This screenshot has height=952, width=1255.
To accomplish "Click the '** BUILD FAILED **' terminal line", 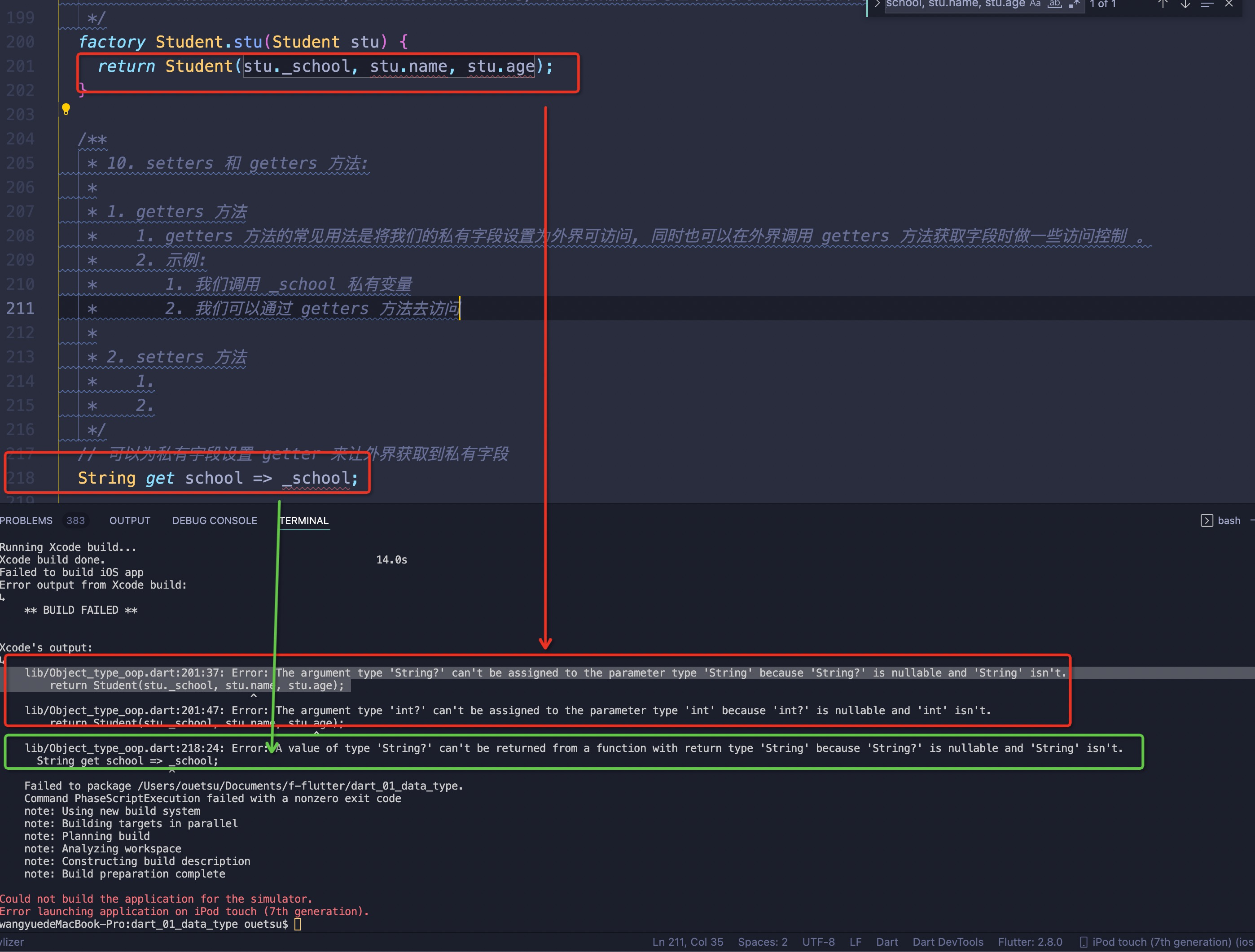I will pos(80,610).
